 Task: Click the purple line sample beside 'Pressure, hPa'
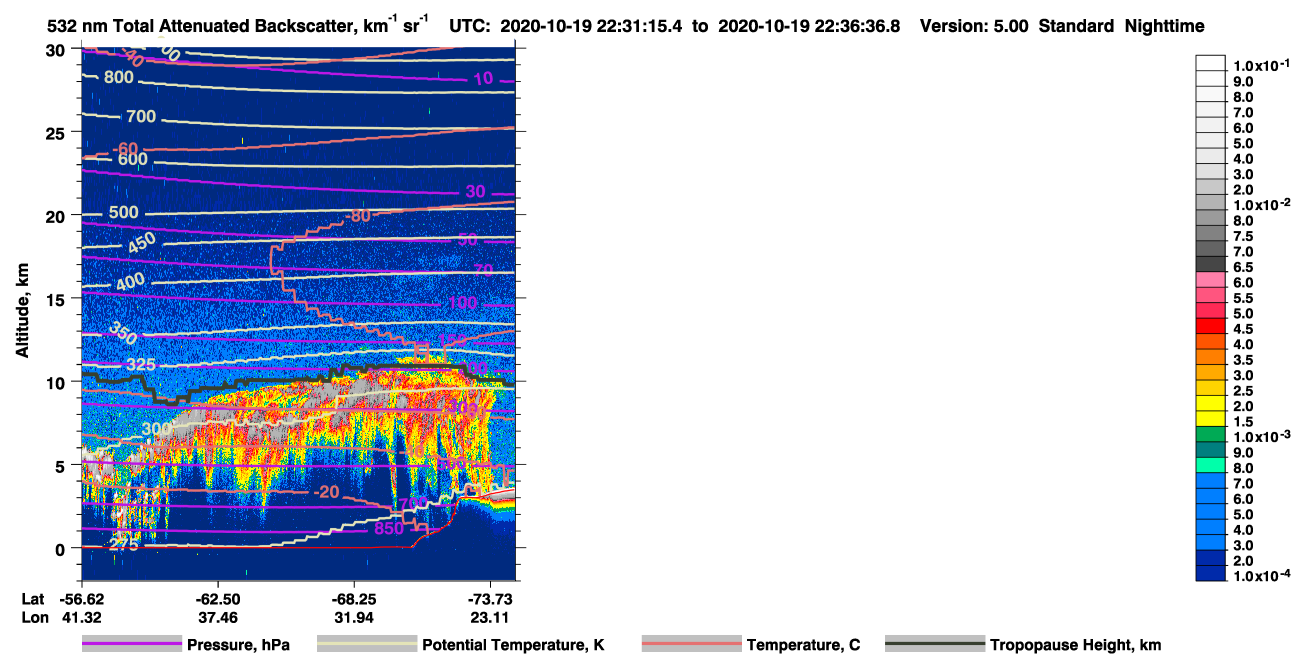132,645
